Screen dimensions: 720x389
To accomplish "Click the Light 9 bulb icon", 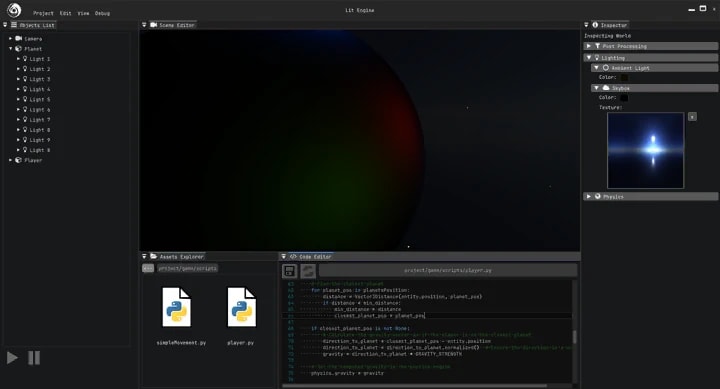I will coord(25,139).
